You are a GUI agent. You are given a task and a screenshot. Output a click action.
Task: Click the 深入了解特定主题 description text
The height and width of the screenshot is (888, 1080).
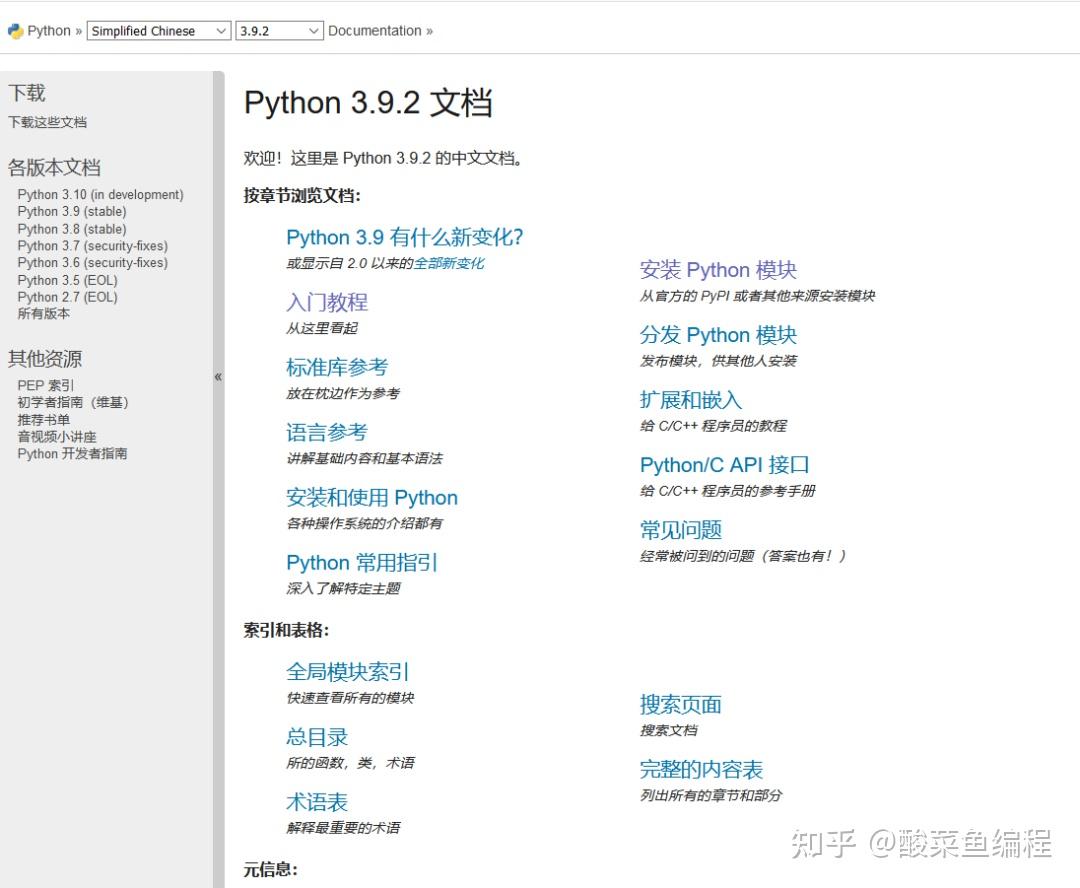point(343,588)
